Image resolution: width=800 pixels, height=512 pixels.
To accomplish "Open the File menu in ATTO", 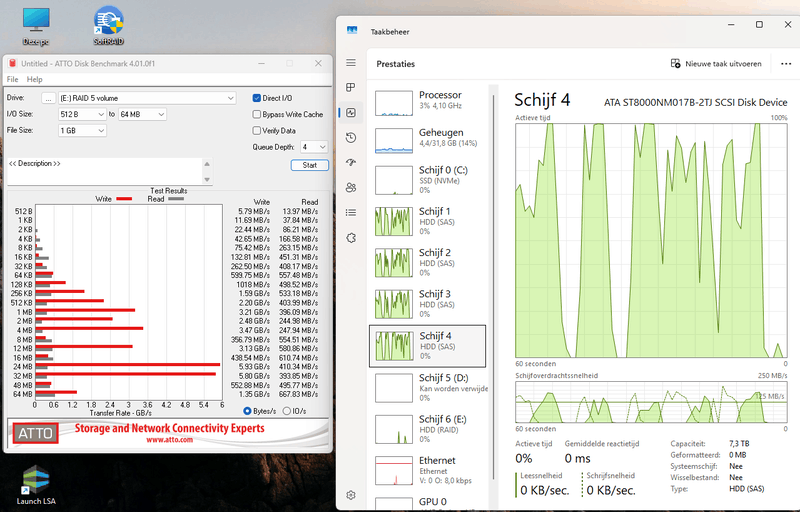I will (x=12, y=79).
